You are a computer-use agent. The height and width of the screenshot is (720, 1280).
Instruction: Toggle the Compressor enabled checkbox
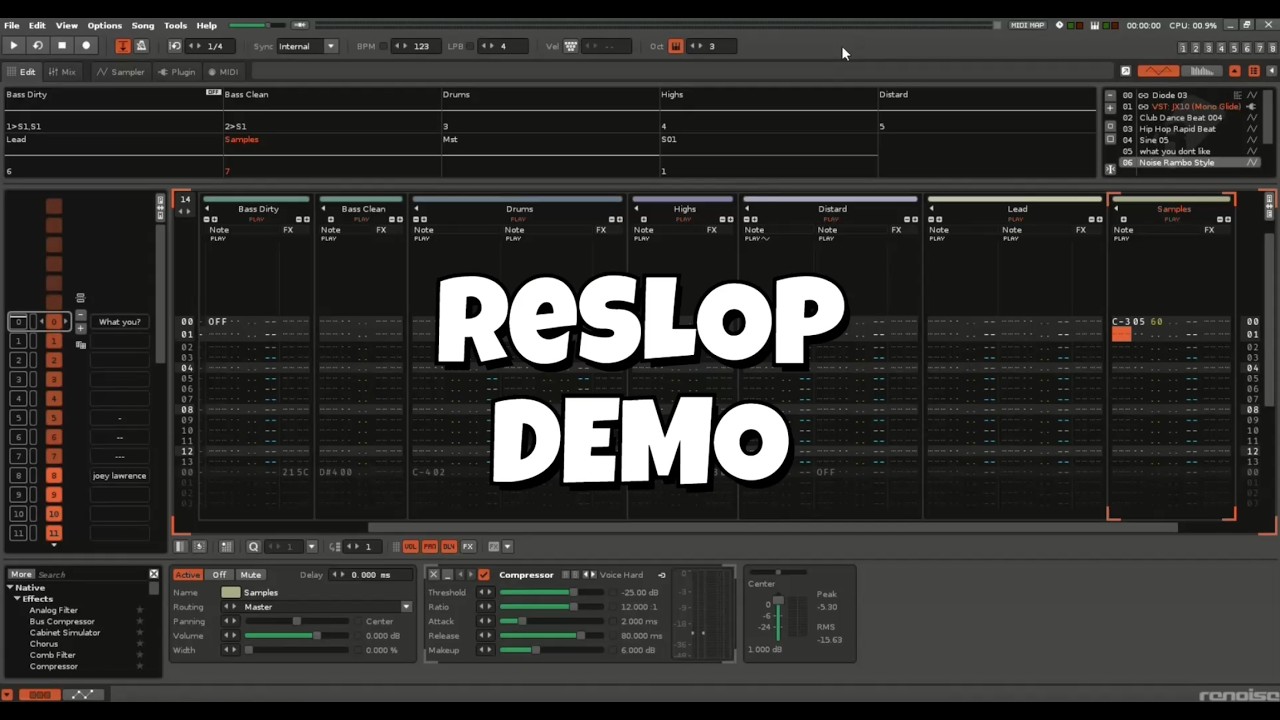(483, 575)
